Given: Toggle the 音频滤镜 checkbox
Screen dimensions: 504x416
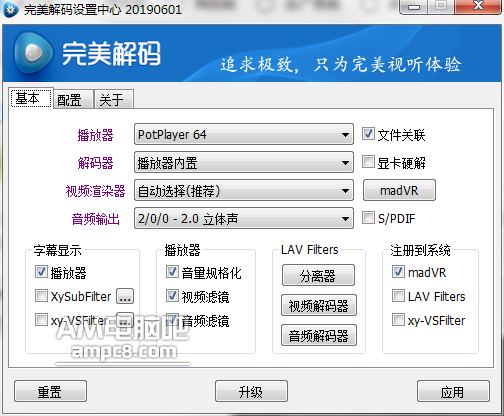Looking at the screenshot, I should [x=172, y=320].
